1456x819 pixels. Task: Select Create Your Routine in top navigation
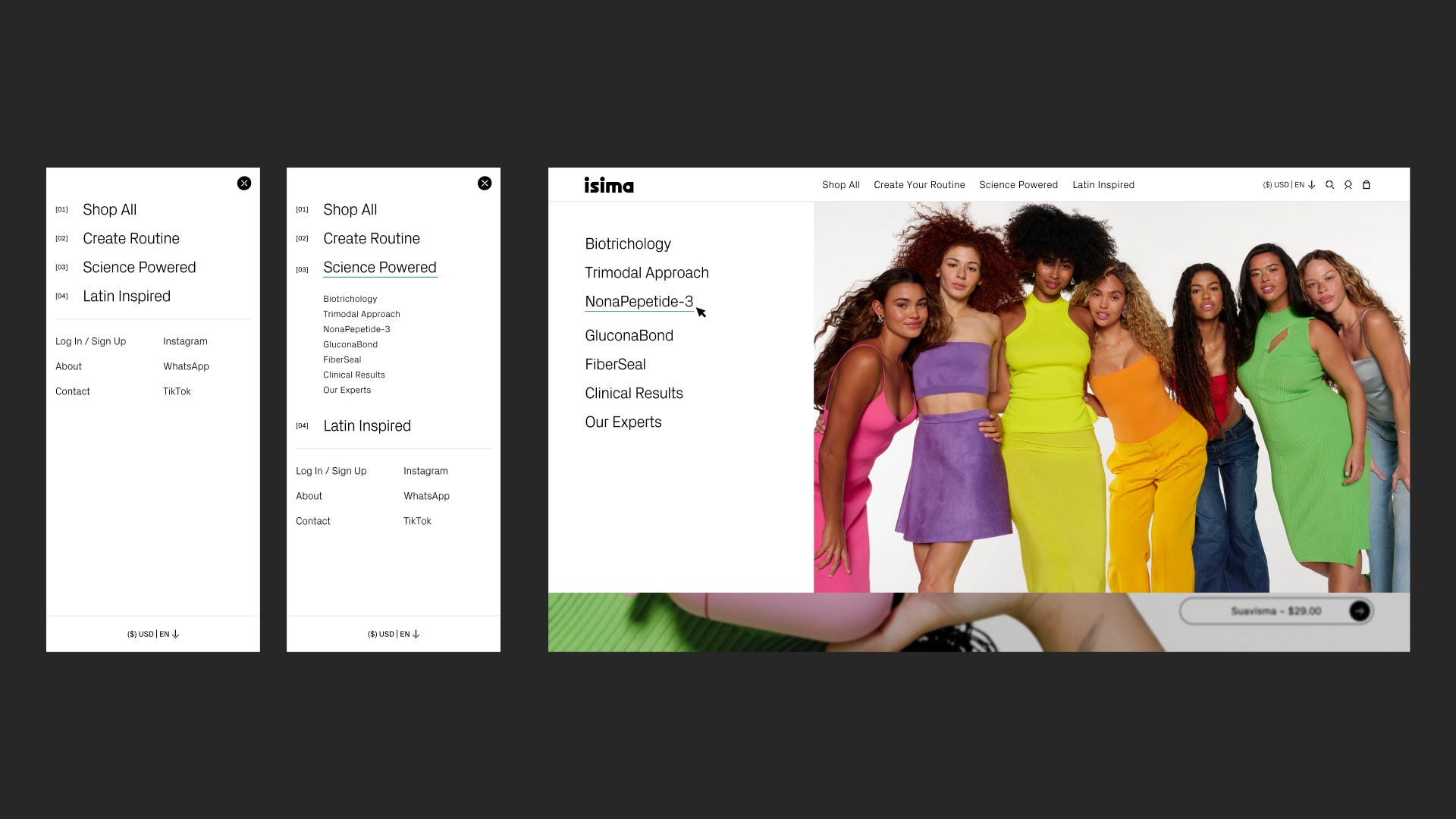pyautogui.click(x=919, y=185)
